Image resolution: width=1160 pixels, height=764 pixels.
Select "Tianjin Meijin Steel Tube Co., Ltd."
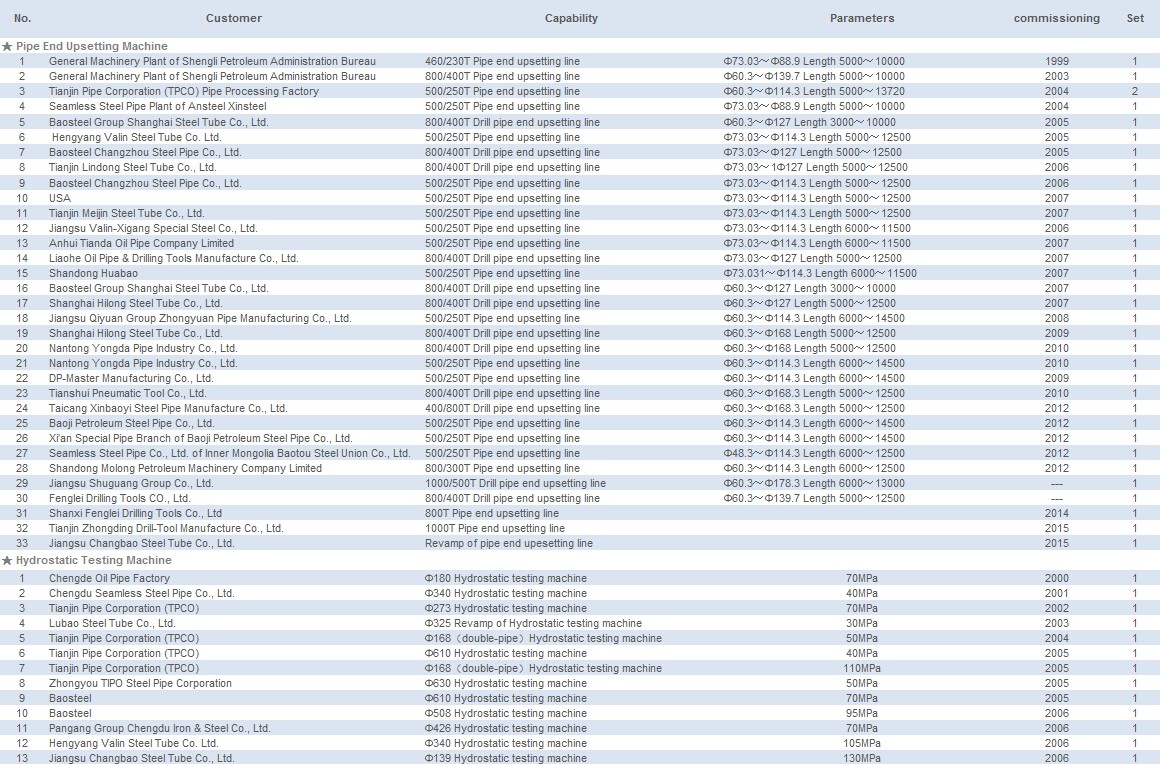pos(127,213)
